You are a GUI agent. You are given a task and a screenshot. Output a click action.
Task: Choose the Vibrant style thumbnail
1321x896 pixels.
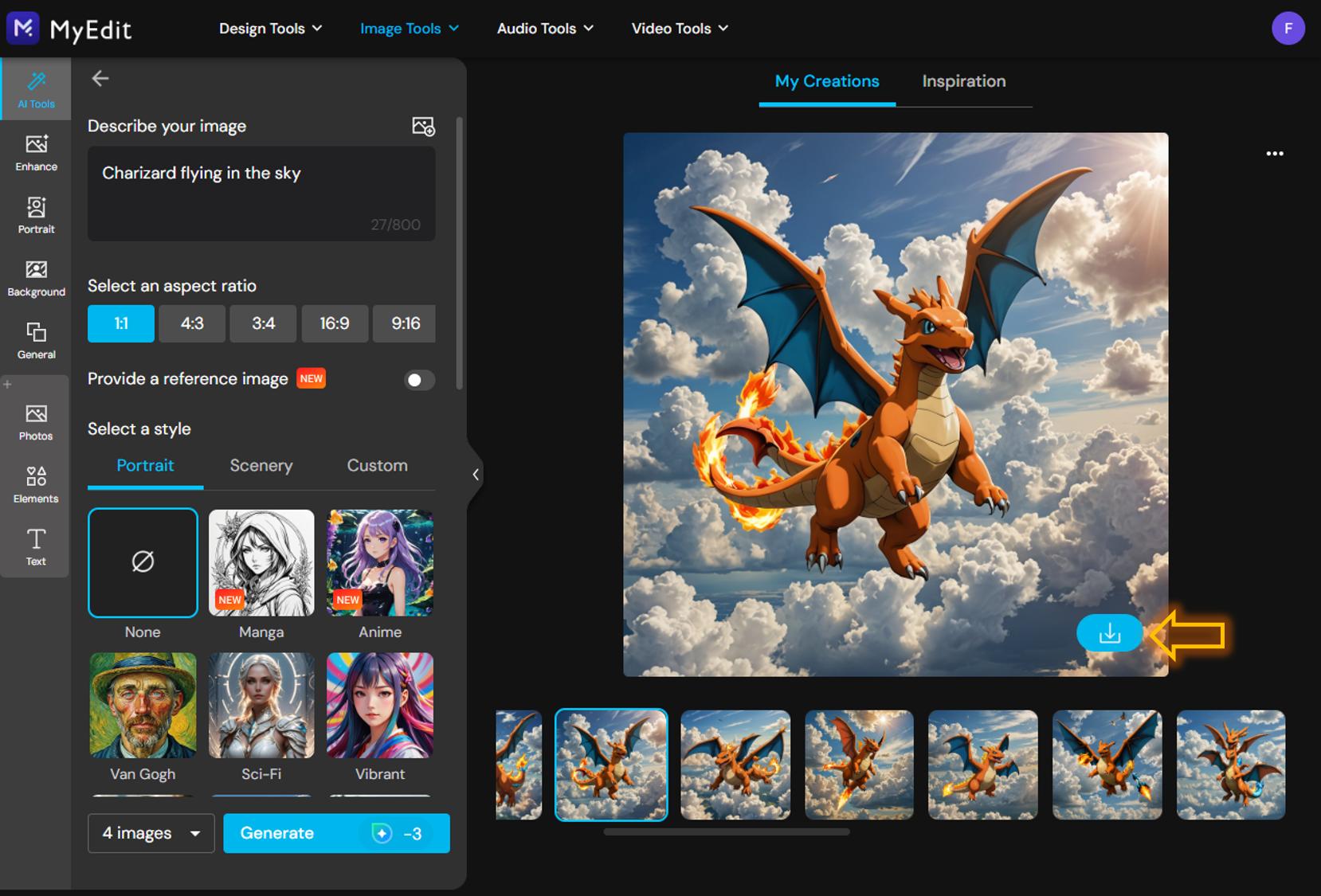[x=380, y=705]
